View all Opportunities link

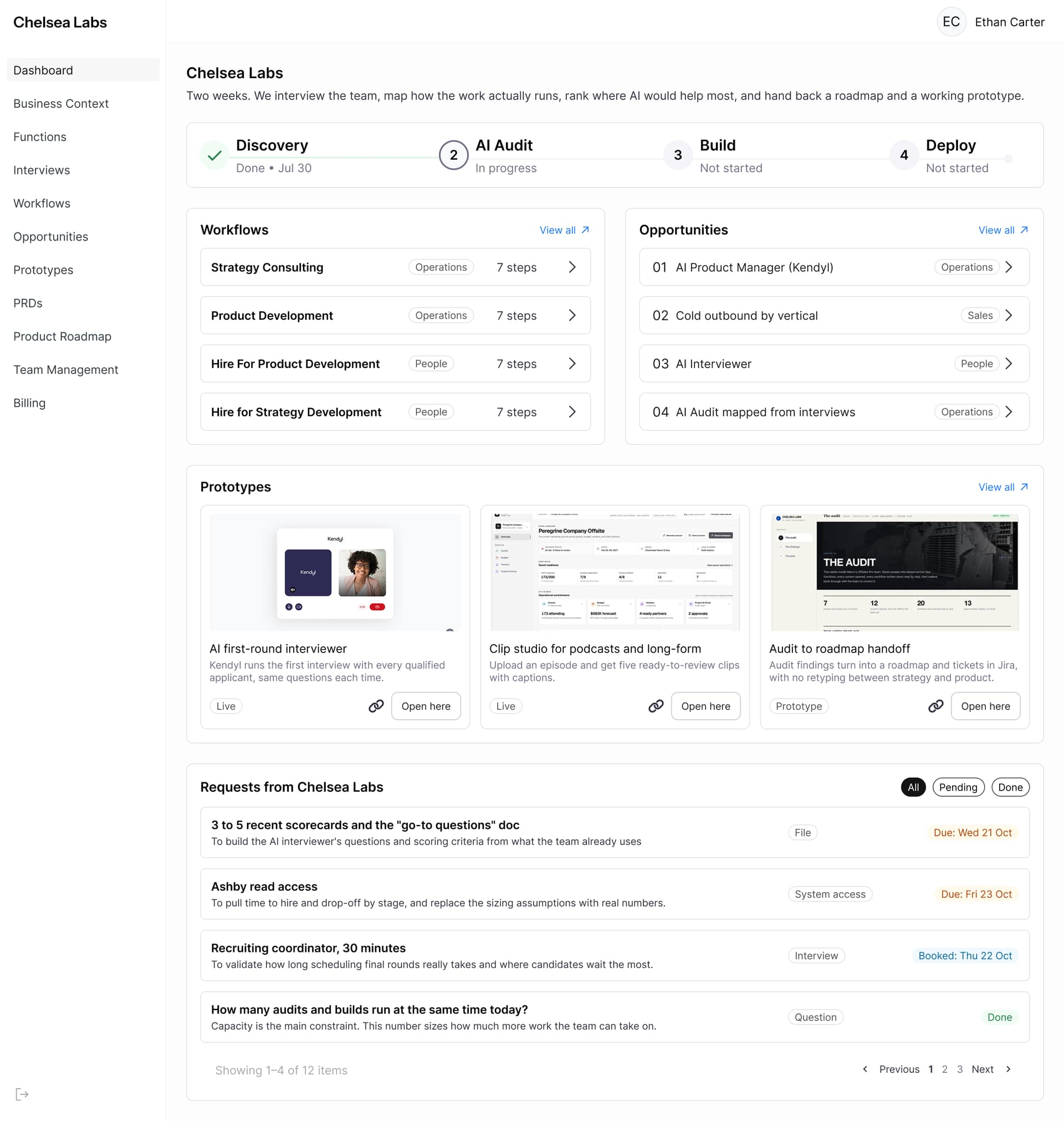(x=1003, y=230)
